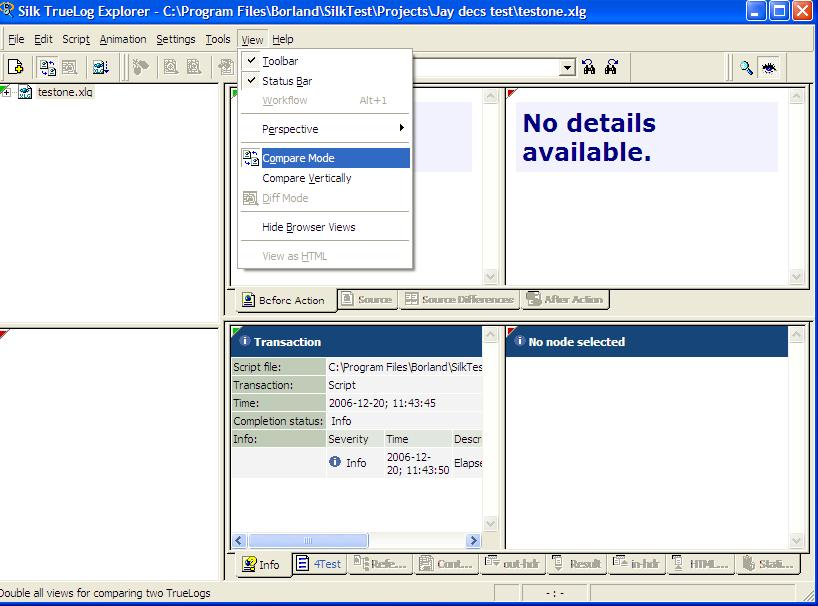The image size is (818, 606).
Task: Open the Settings menu
Action: (x=176, y=39)
